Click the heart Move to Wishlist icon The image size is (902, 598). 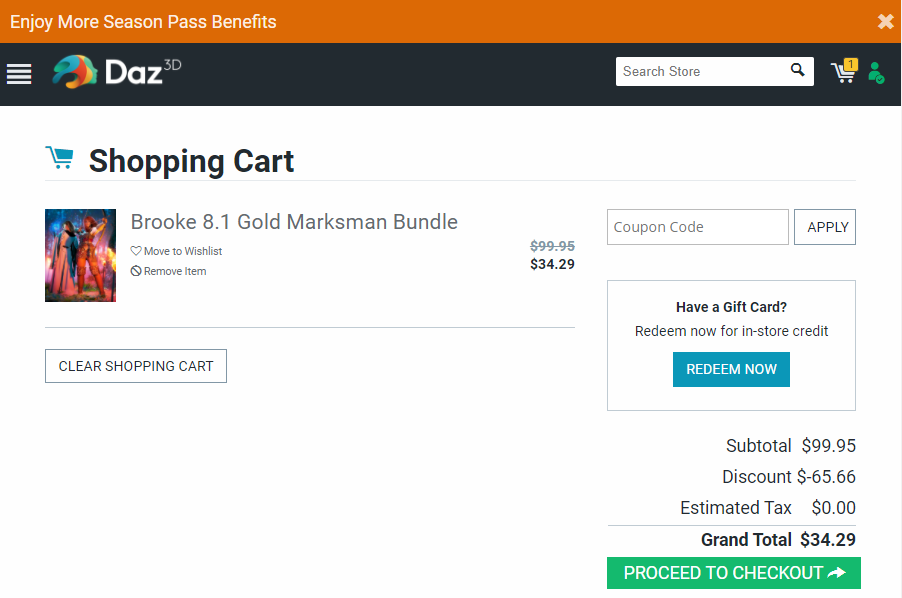pos(136,251)
